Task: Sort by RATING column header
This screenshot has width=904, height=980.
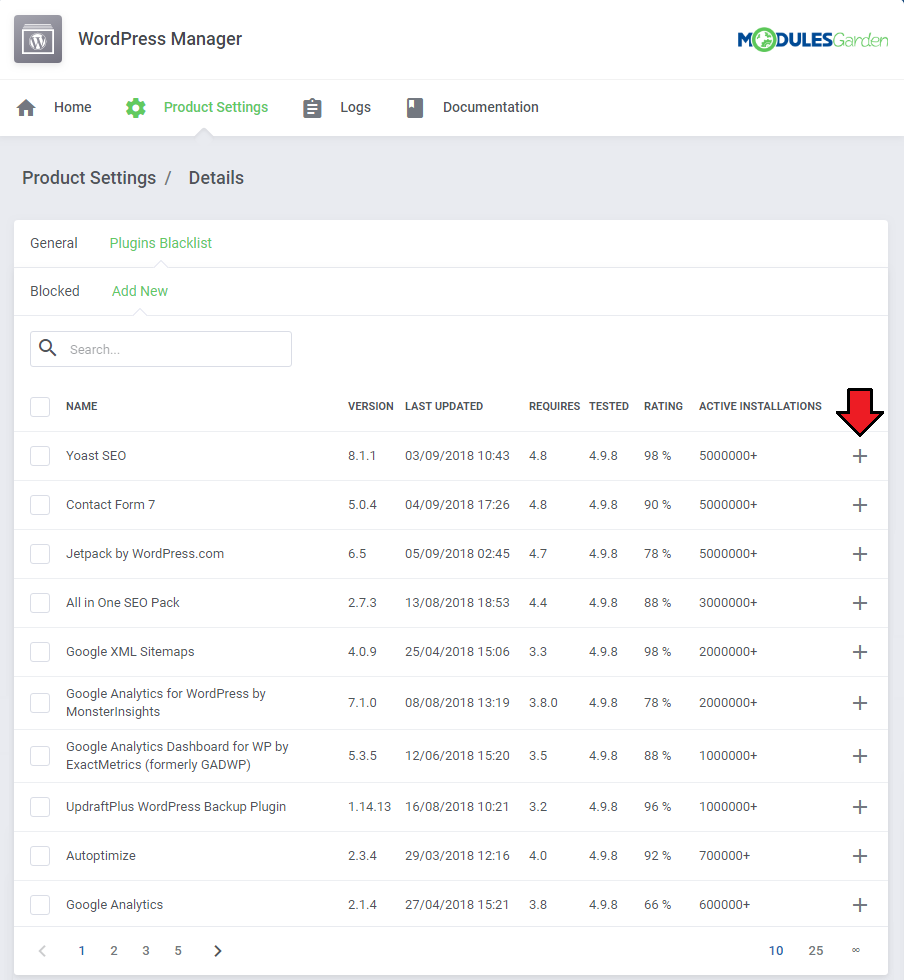Action: [x=663, y=406]
